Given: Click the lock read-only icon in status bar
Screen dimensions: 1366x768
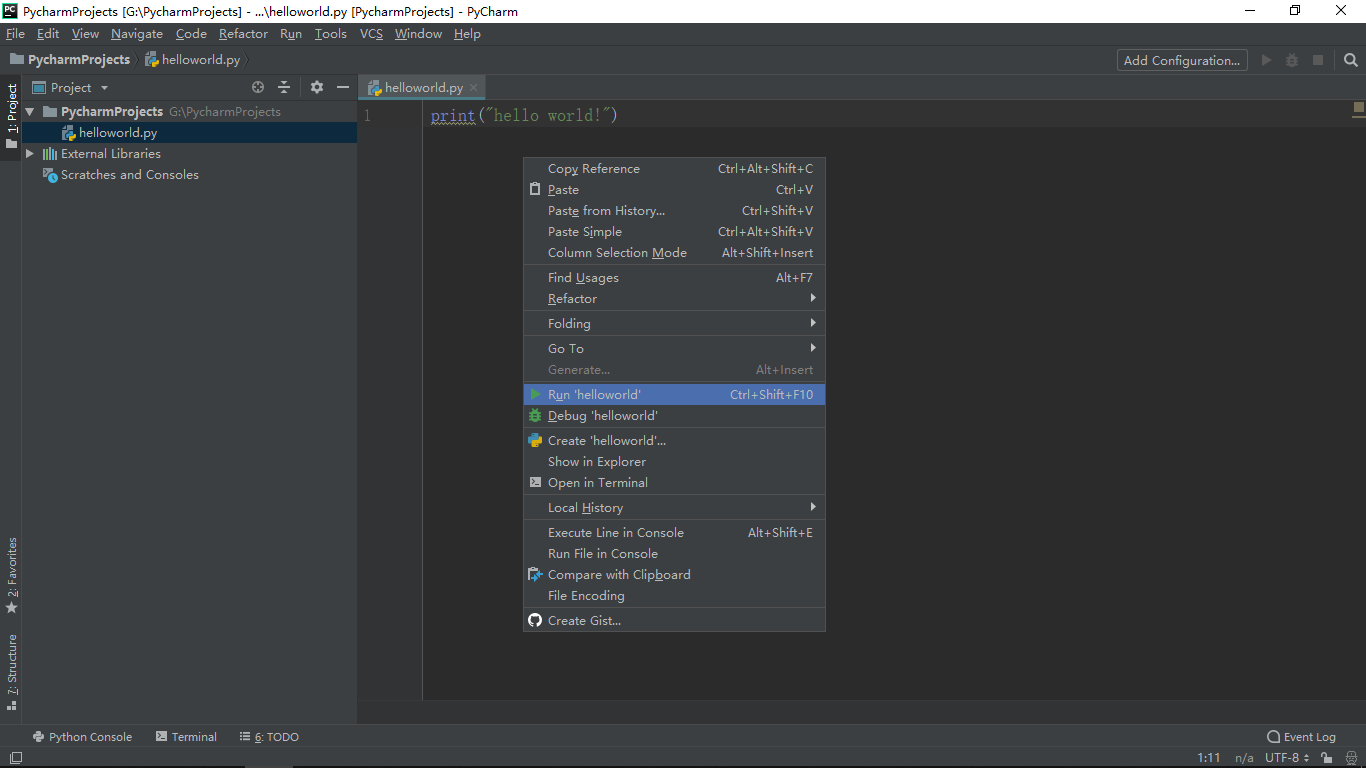Looking at the screenshot, I should click(x=1326, y=758).
